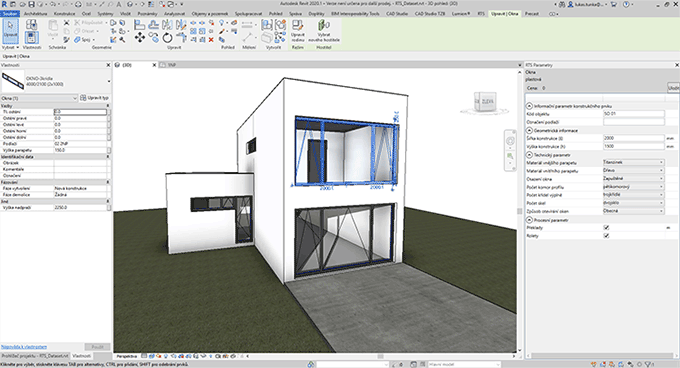
Task: Toggle the Překlady checkbox
Action: (606, 228)
